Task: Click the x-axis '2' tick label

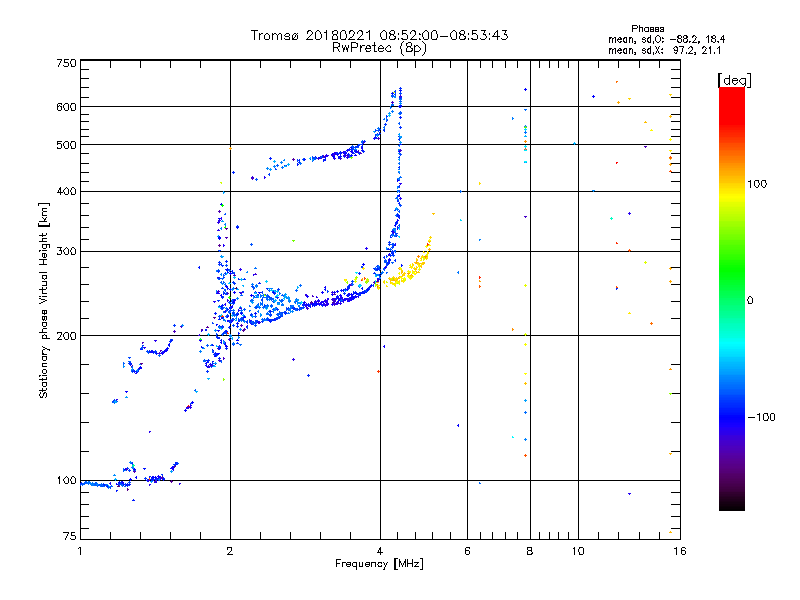Action: coord(230,551)
